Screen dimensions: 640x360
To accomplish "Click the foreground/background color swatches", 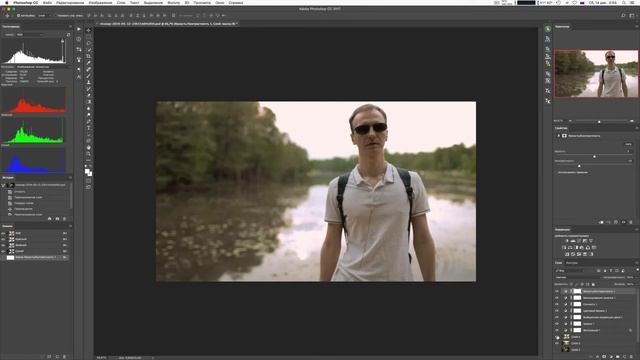I will [x=88, y=172].
